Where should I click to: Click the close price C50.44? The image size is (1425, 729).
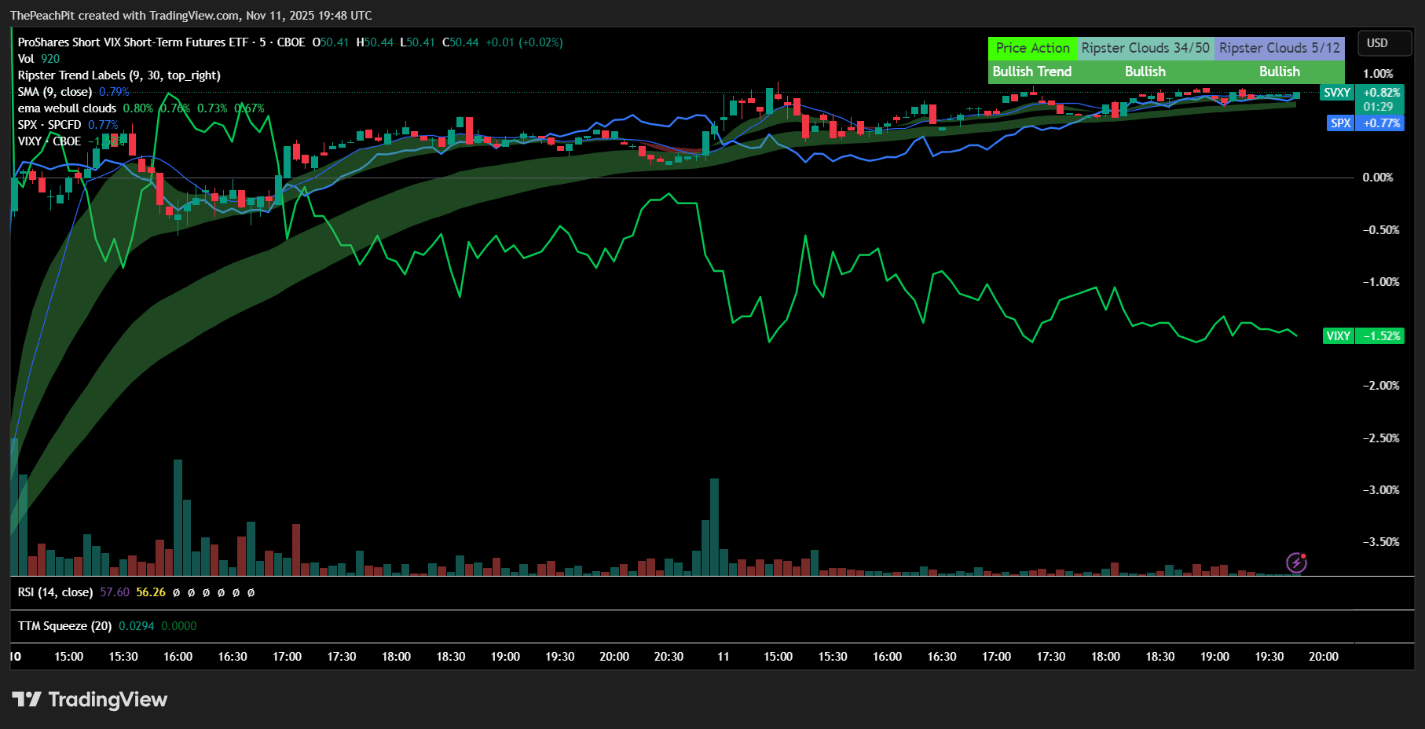(460, 43)
